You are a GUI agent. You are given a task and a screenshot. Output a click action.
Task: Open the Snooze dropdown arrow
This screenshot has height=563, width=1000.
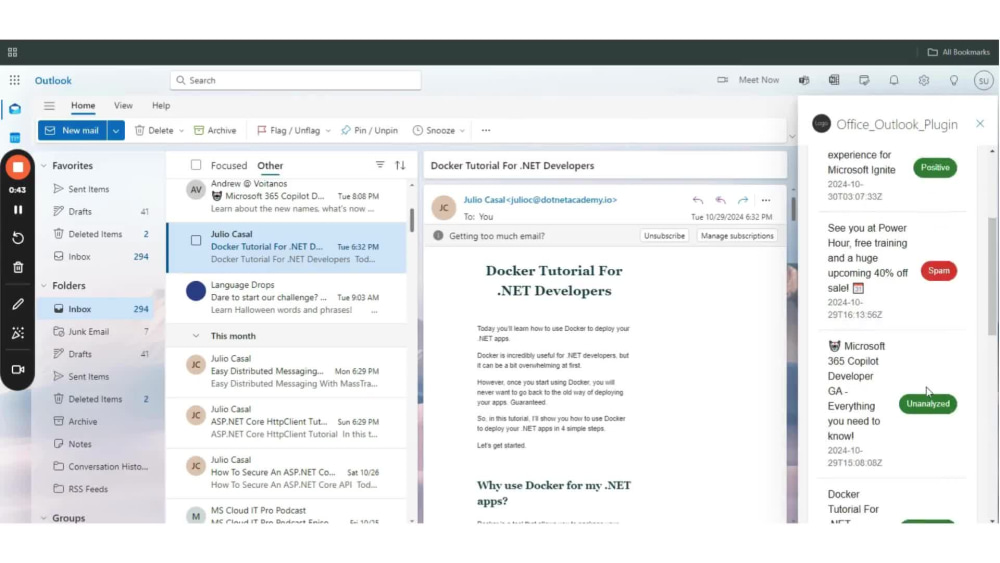462,131
